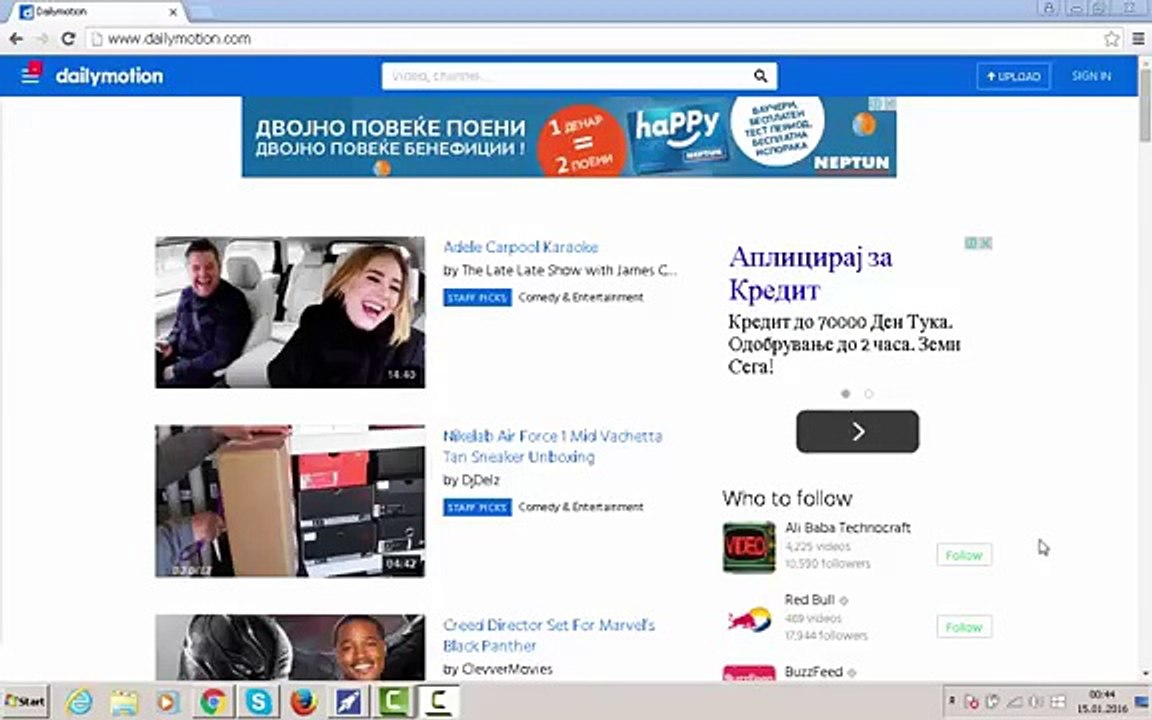Click Comedy & Entertainment under Nikelab video

580,507
